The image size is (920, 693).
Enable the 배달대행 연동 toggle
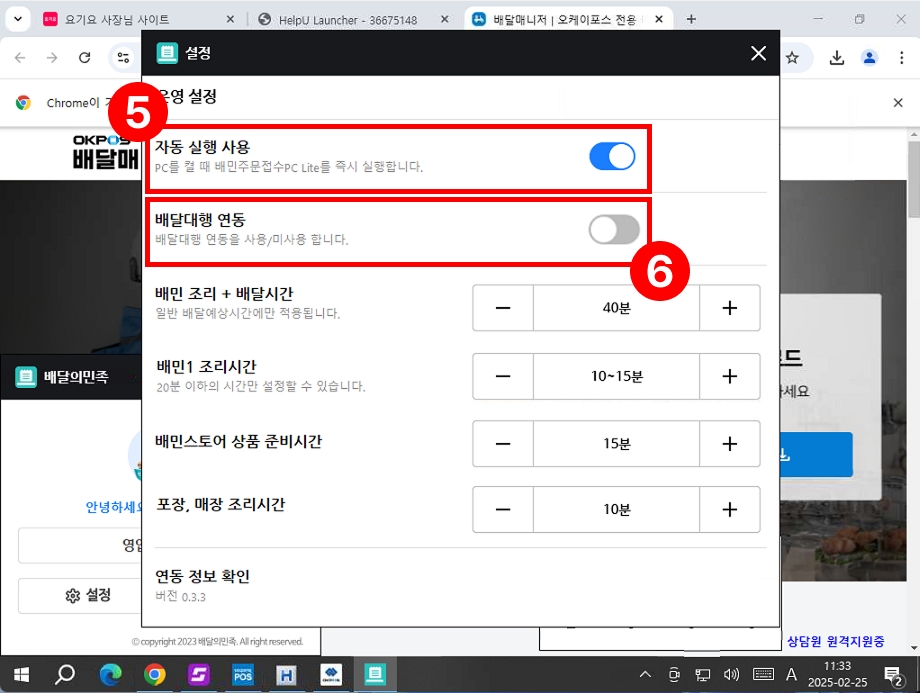pyautogui.click(x=613, y=229)
